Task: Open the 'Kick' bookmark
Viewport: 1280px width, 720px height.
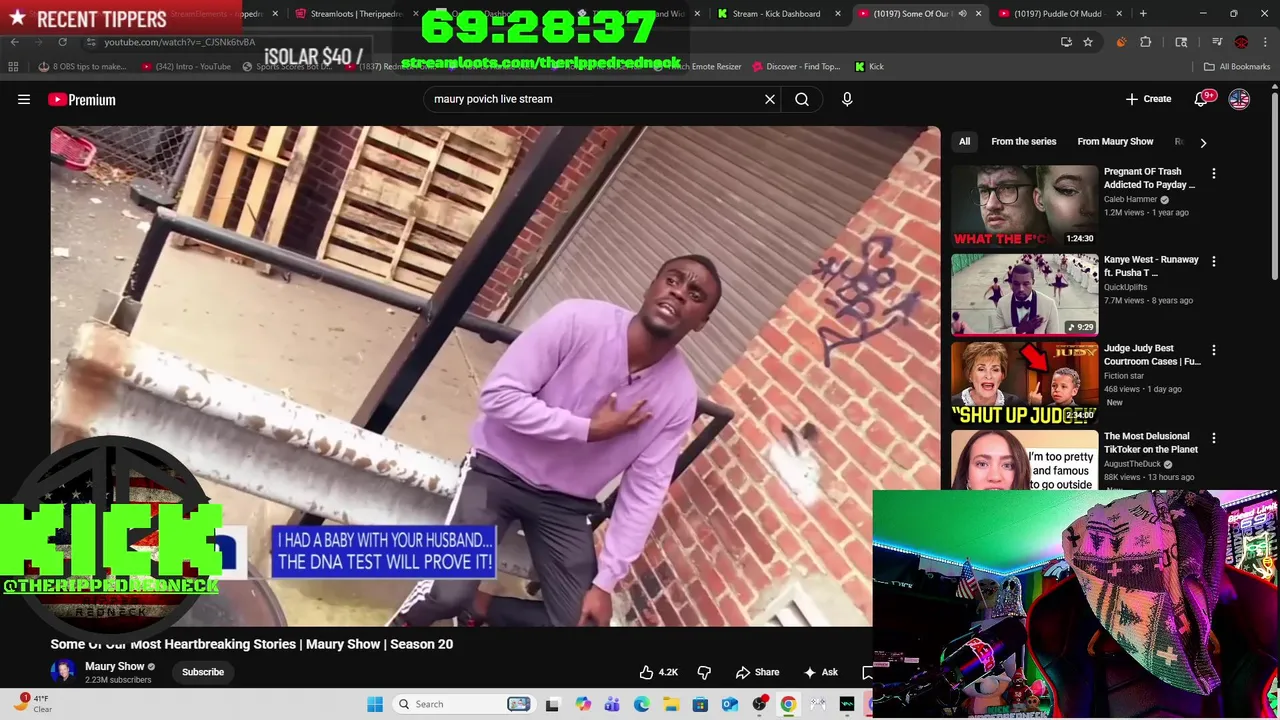Action: pyautogui.click(x=869, y=67)
